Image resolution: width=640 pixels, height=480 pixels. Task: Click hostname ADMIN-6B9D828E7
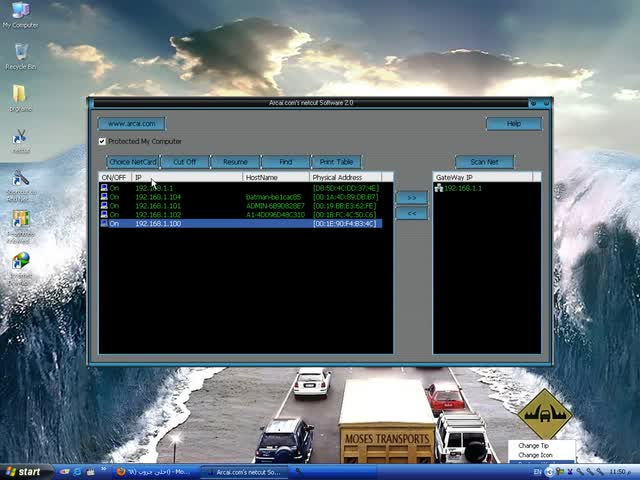[x=275, y=206]
